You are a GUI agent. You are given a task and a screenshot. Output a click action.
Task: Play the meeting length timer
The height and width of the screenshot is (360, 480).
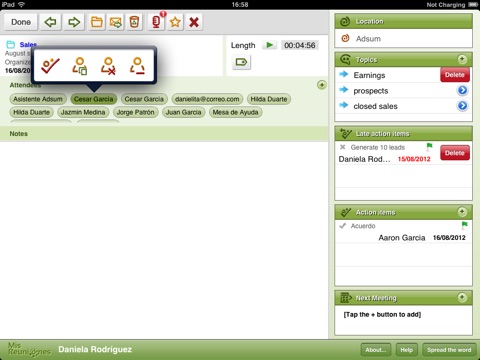pyautogui.click(x=269, y=45)
